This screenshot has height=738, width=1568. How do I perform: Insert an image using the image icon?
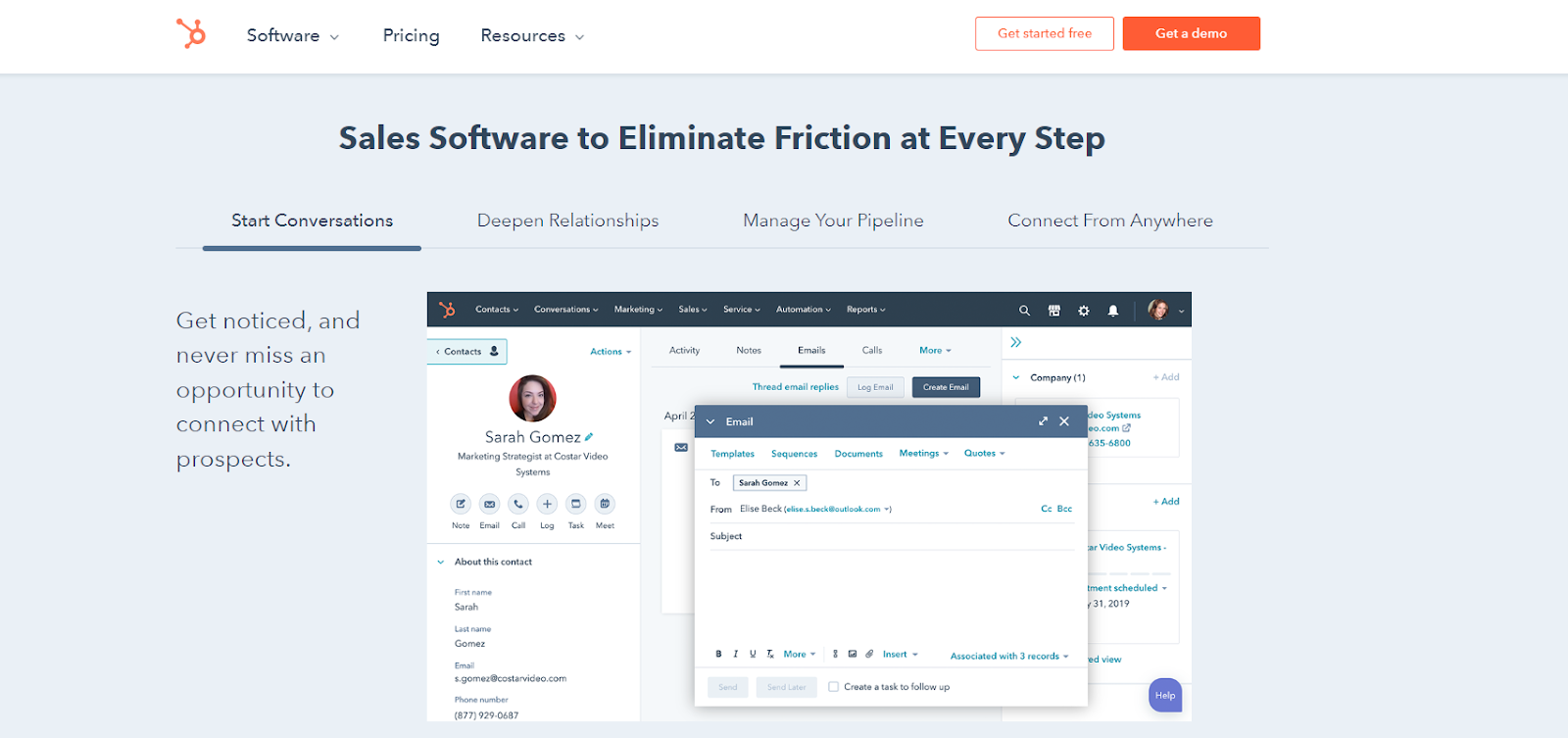(853, 654)
